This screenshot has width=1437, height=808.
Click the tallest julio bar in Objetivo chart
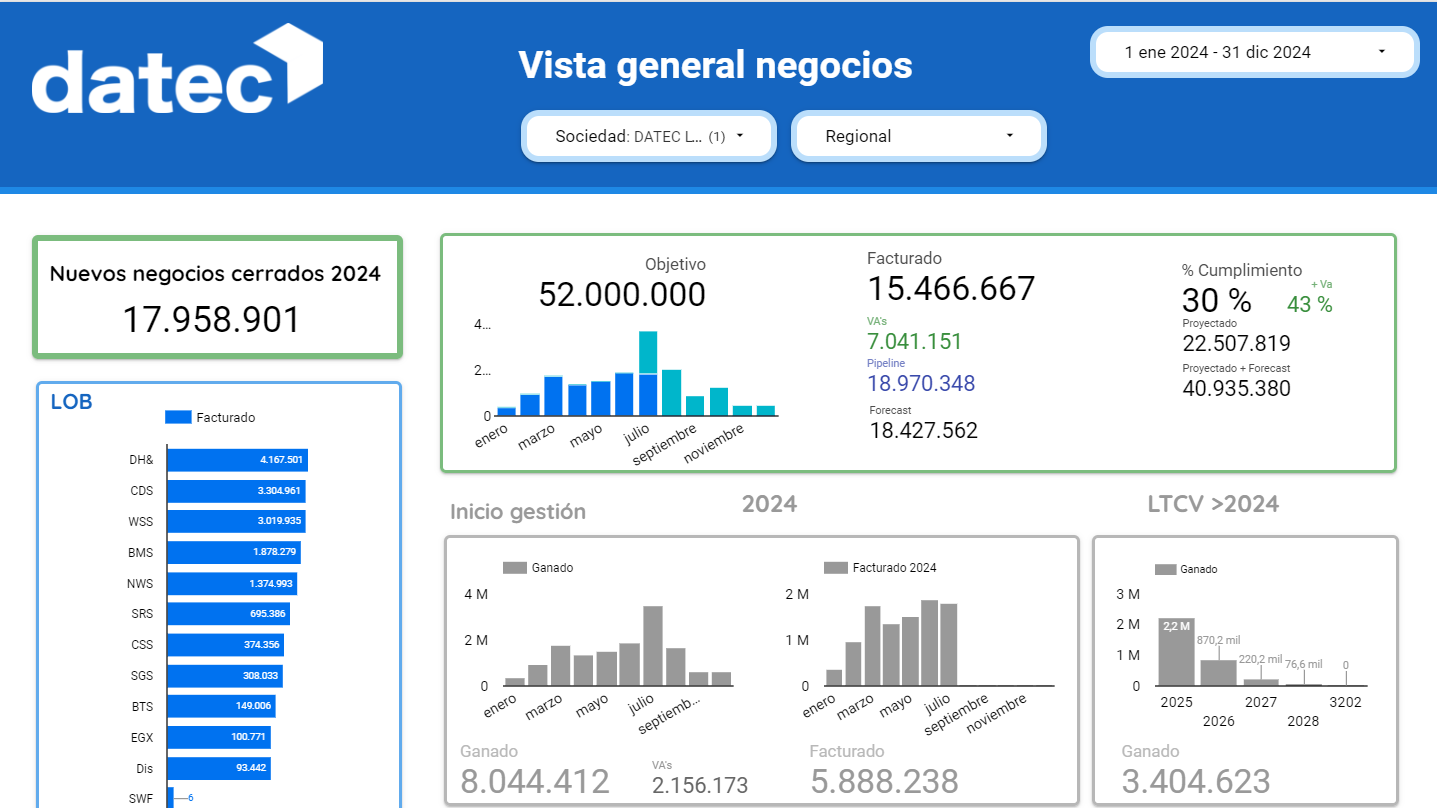648,372
